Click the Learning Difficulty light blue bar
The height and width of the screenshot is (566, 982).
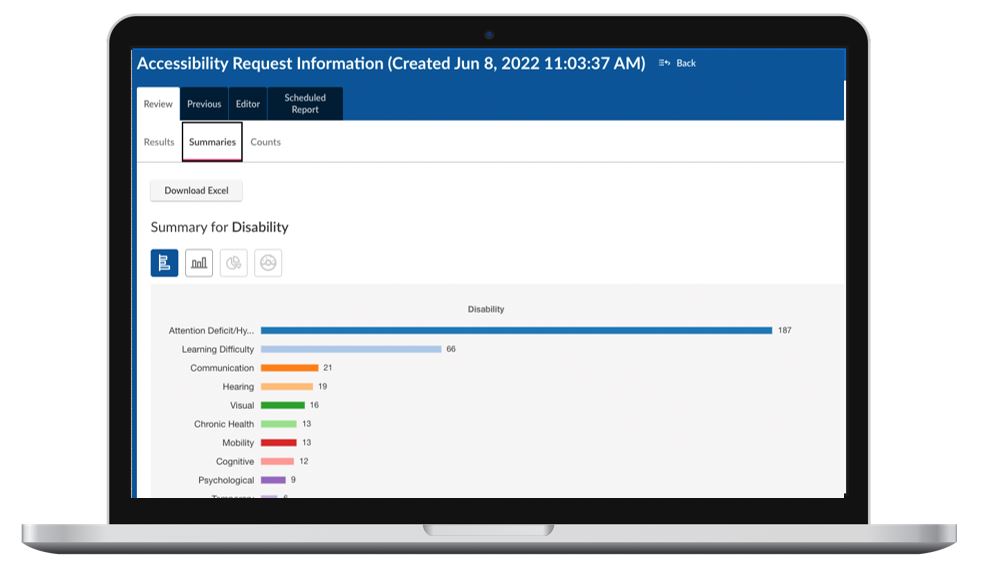(350, 349)
